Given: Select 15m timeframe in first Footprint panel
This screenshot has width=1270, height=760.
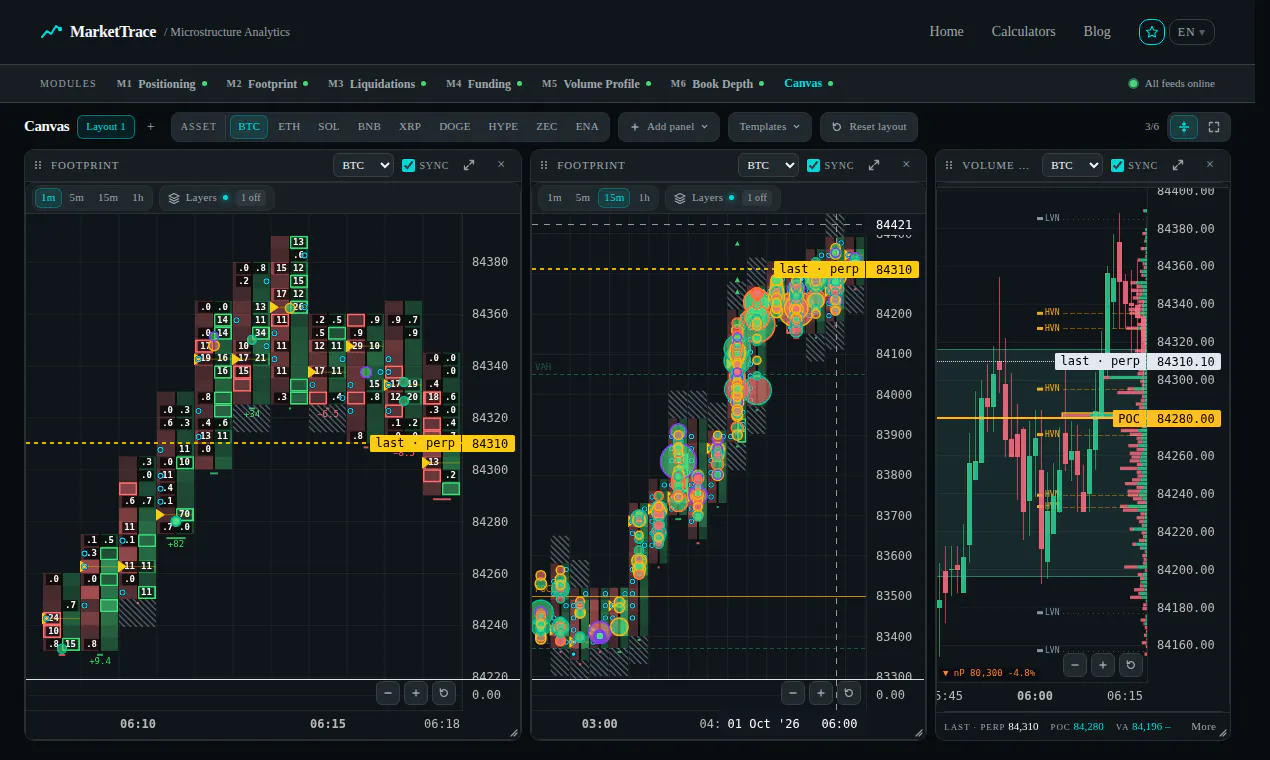Looking at the screenshot, I should pyautogui.click(x=108, y=197).
